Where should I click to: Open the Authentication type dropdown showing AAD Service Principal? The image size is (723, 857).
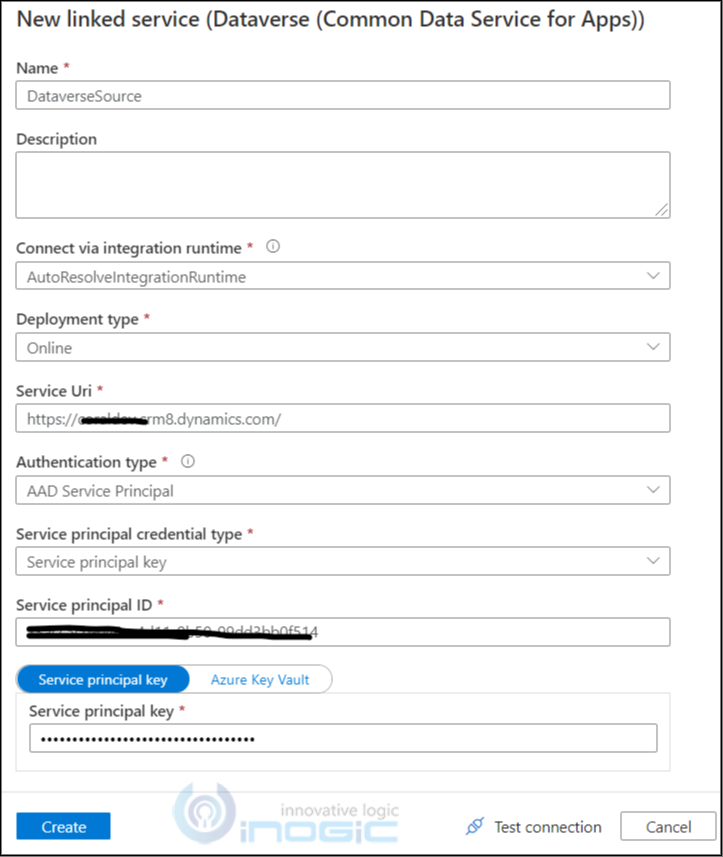[343, 490]
